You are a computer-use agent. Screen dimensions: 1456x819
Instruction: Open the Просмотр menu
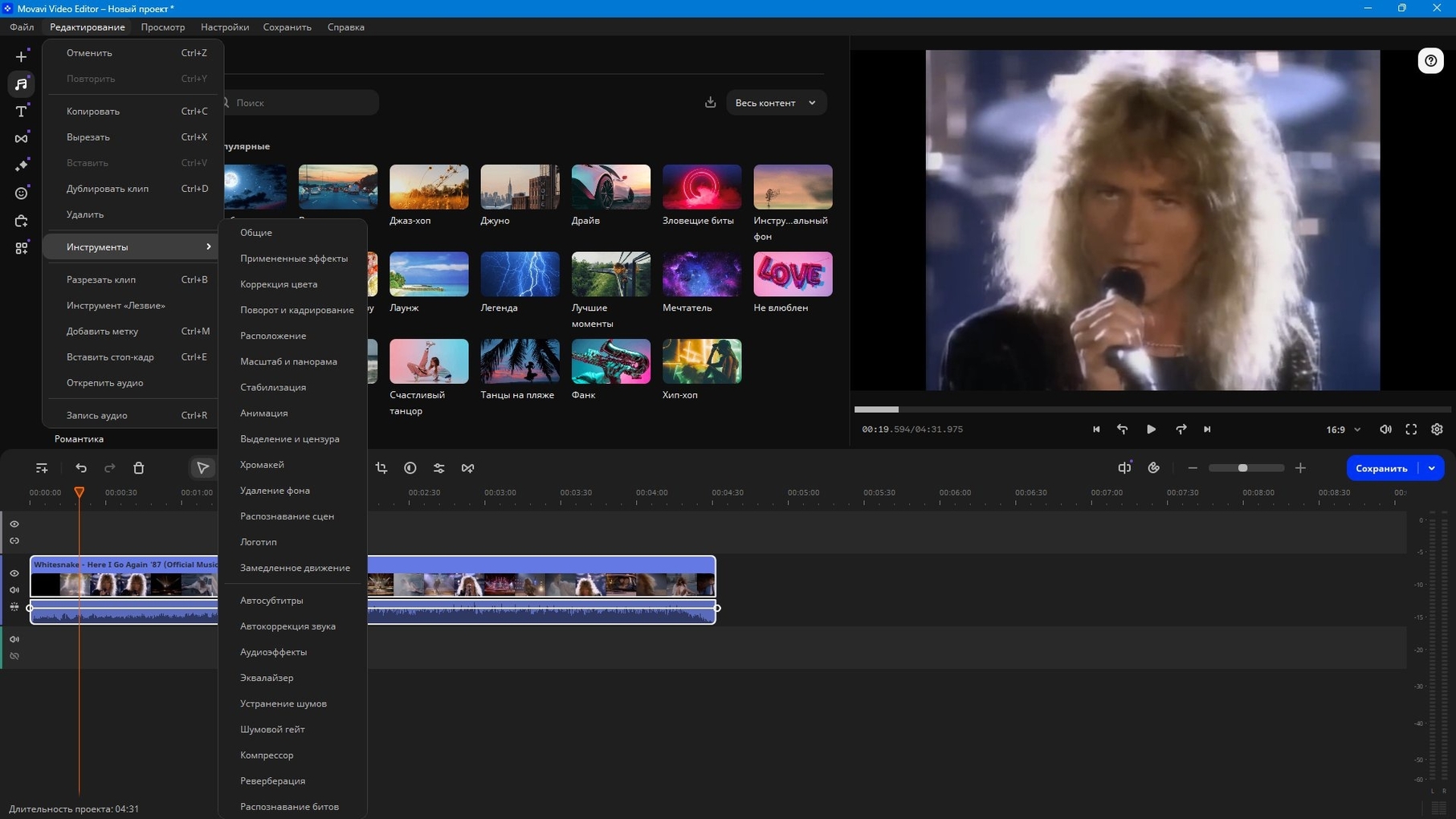pos(163,27)
